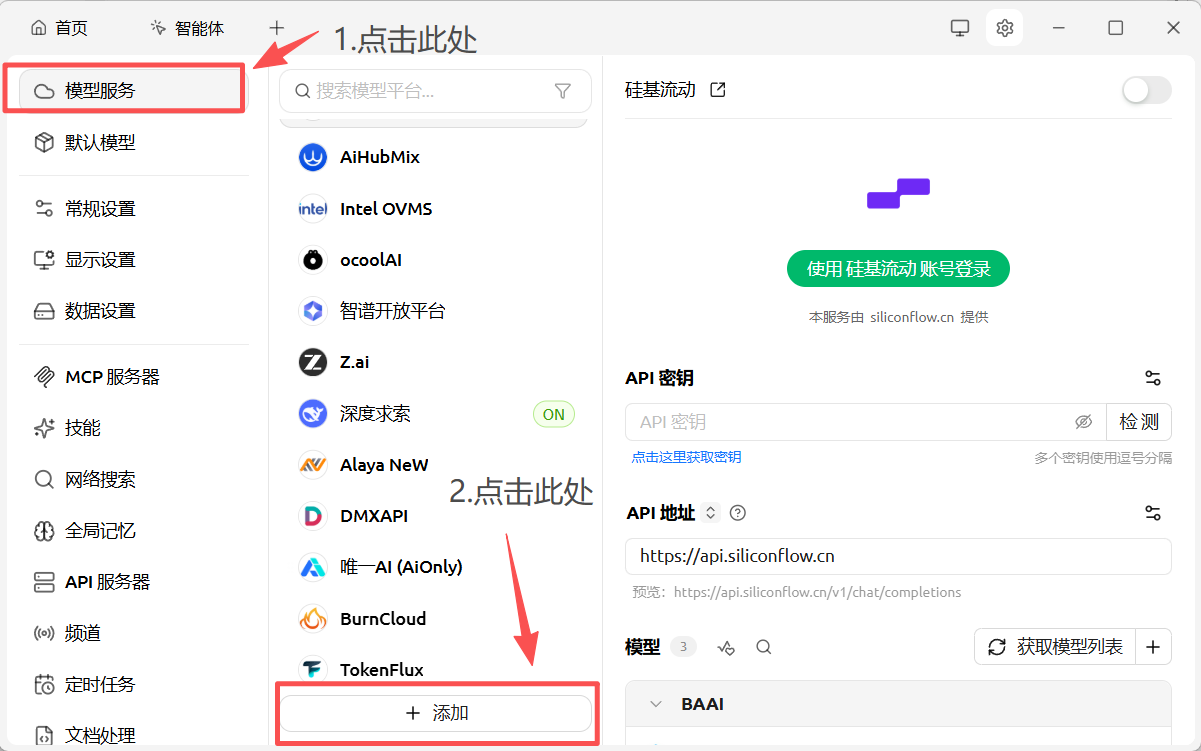Click 获取模型列表 button
The height and width of the screenshot is (751, 1201).
click(1054, 647)
